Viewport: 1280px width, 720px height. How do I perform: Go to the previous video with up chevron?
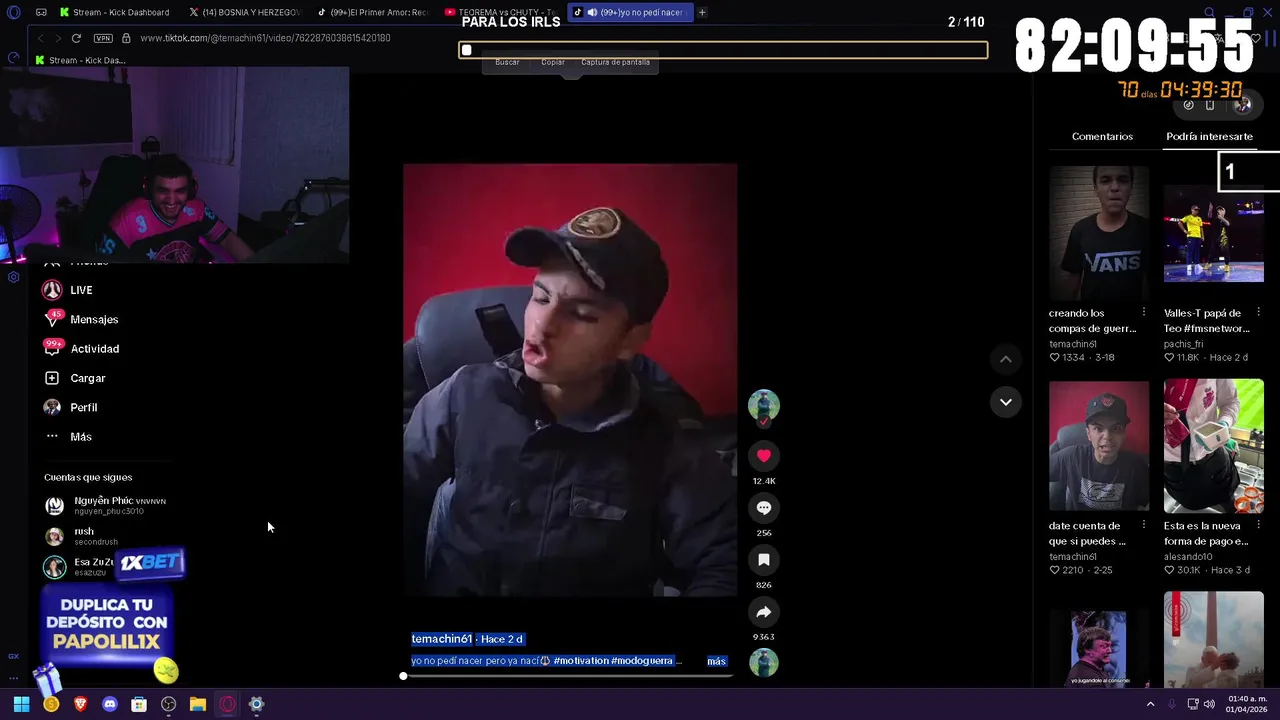pos(1006,359)
